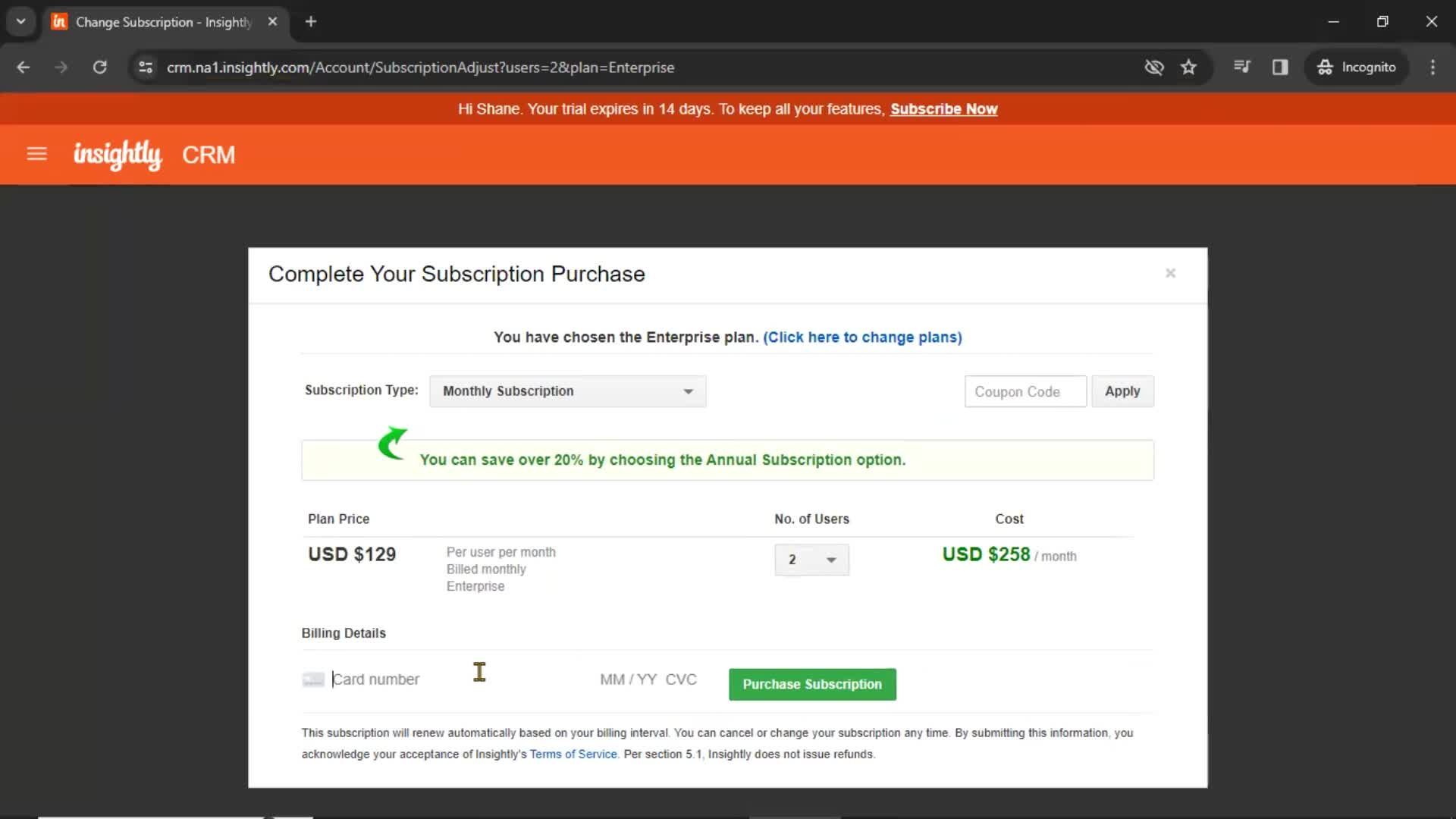Open the change plans link
1456x819 pixels.
[x=862, y=337]
